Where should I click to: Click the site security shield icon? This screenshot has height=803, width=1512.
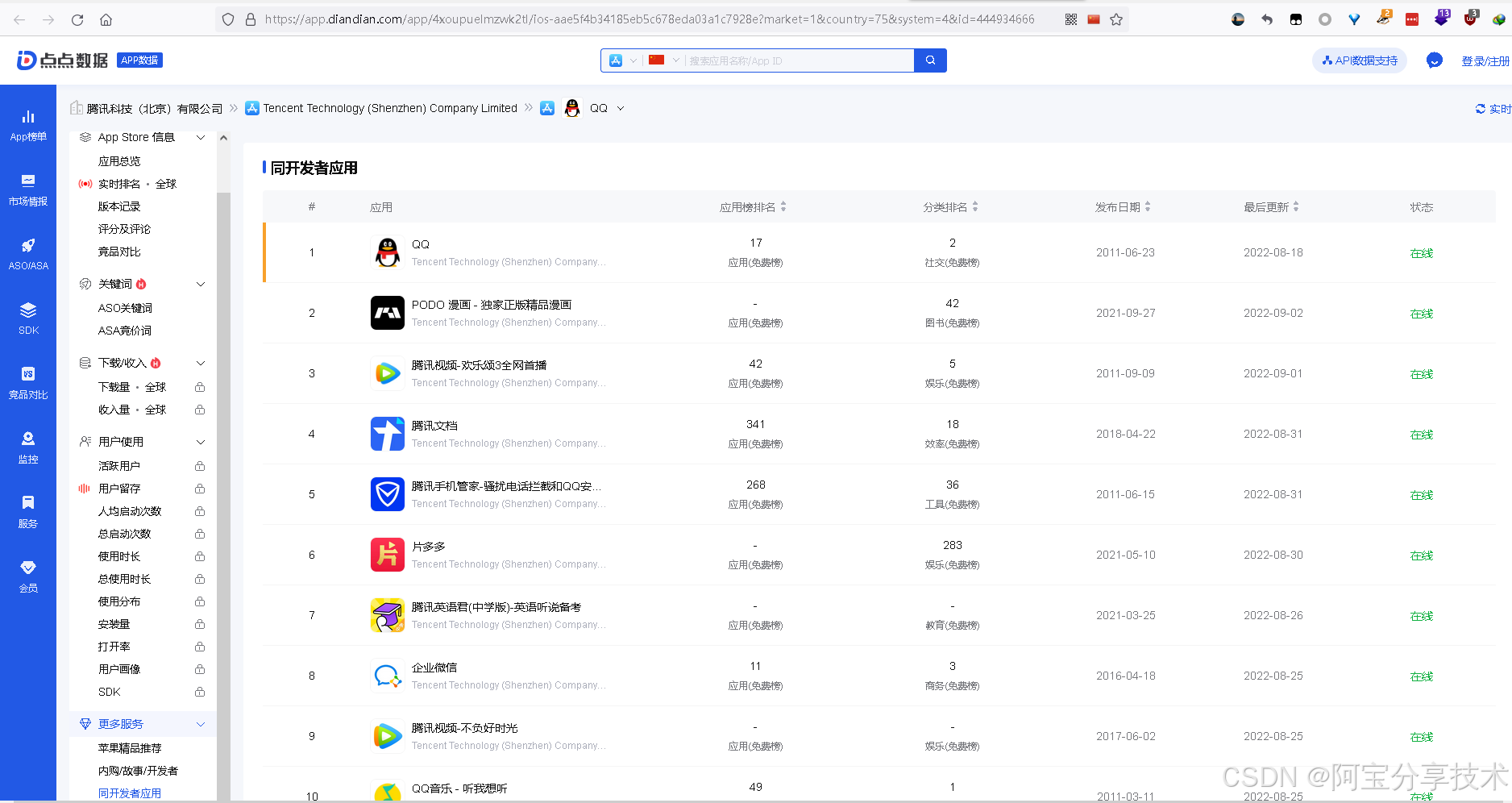[228, 19]
